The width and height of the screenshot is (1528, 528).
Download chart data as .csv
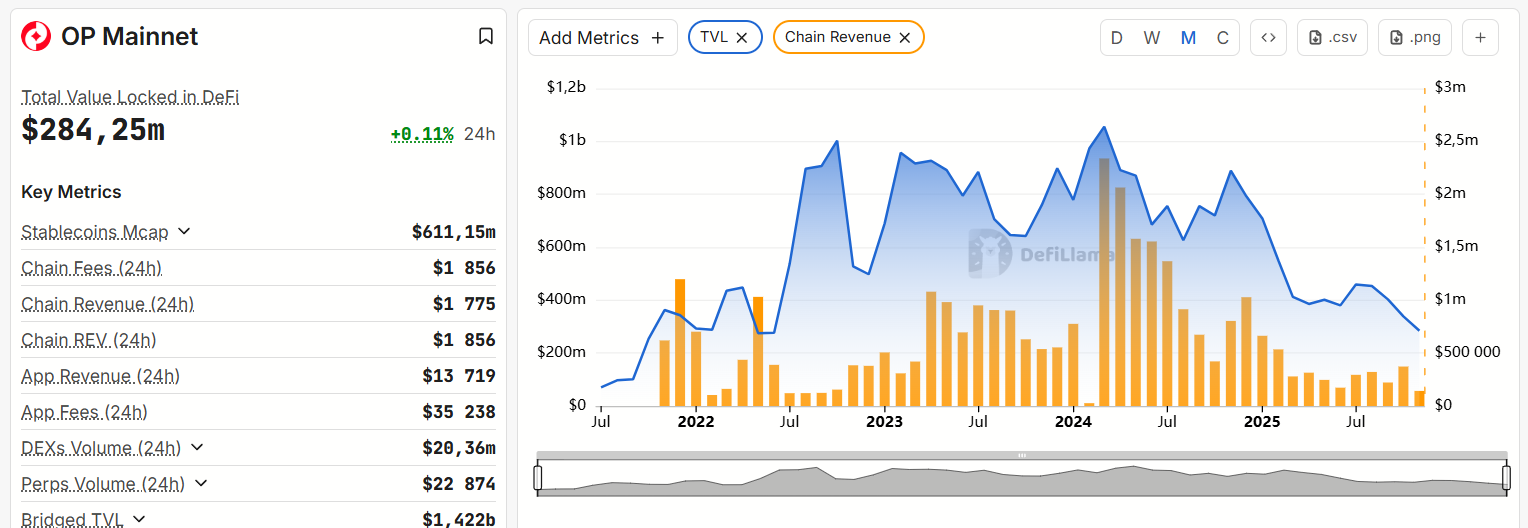point(1332,38)
